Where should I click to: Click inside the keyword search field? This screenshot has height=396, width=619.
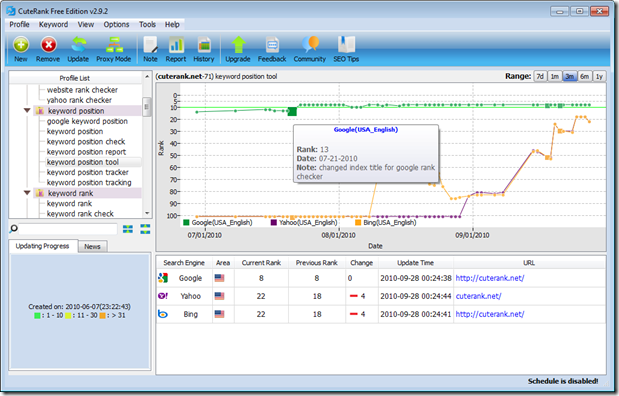tap(68, 229)
